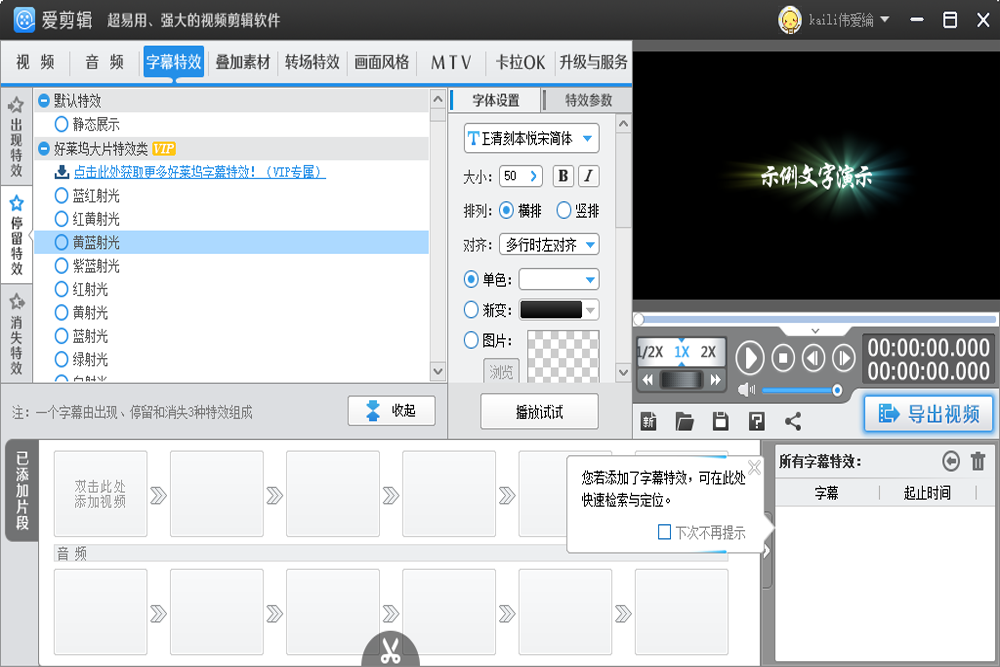Enable the 渐变 gradient color option
This screenshot has height=667, width=1000.
472,310
